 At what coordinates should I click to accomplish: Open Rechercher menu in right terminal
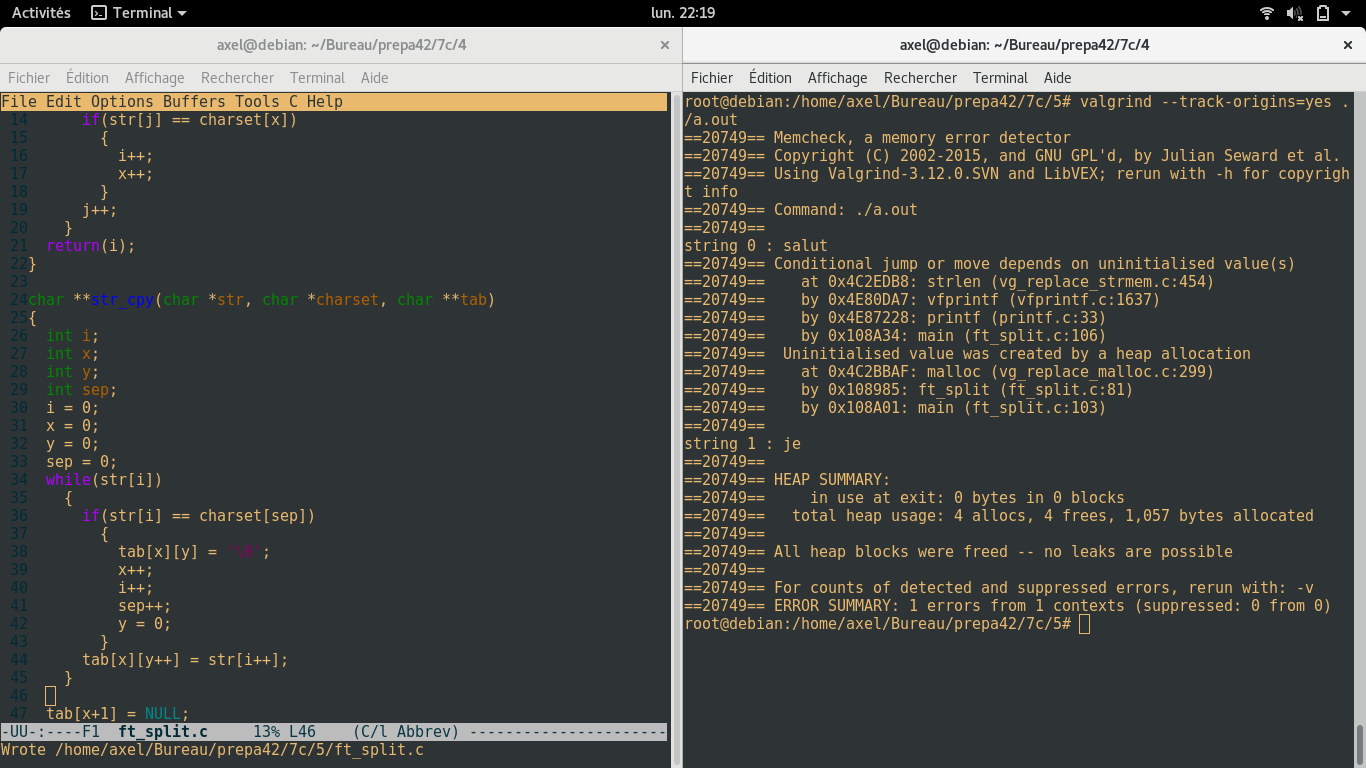click(920, 78)
